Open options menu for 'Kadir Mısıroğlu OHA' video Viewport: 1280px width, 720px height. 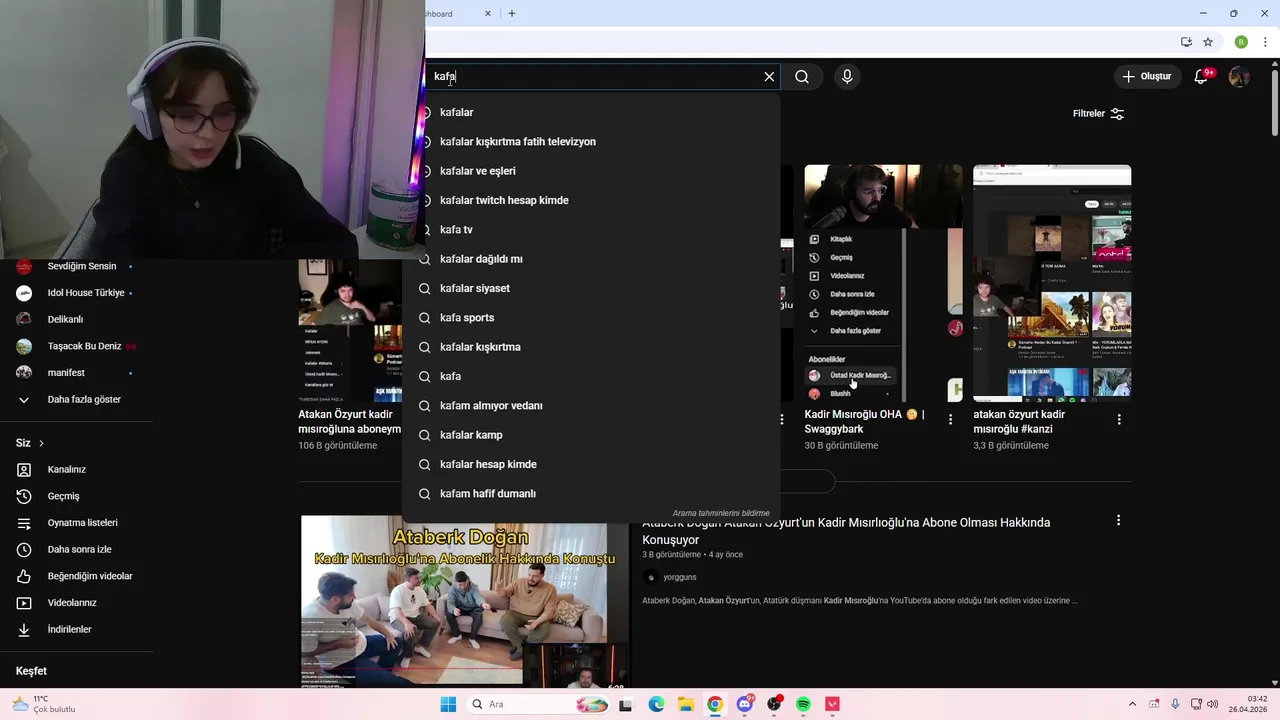tap(950, 420)
